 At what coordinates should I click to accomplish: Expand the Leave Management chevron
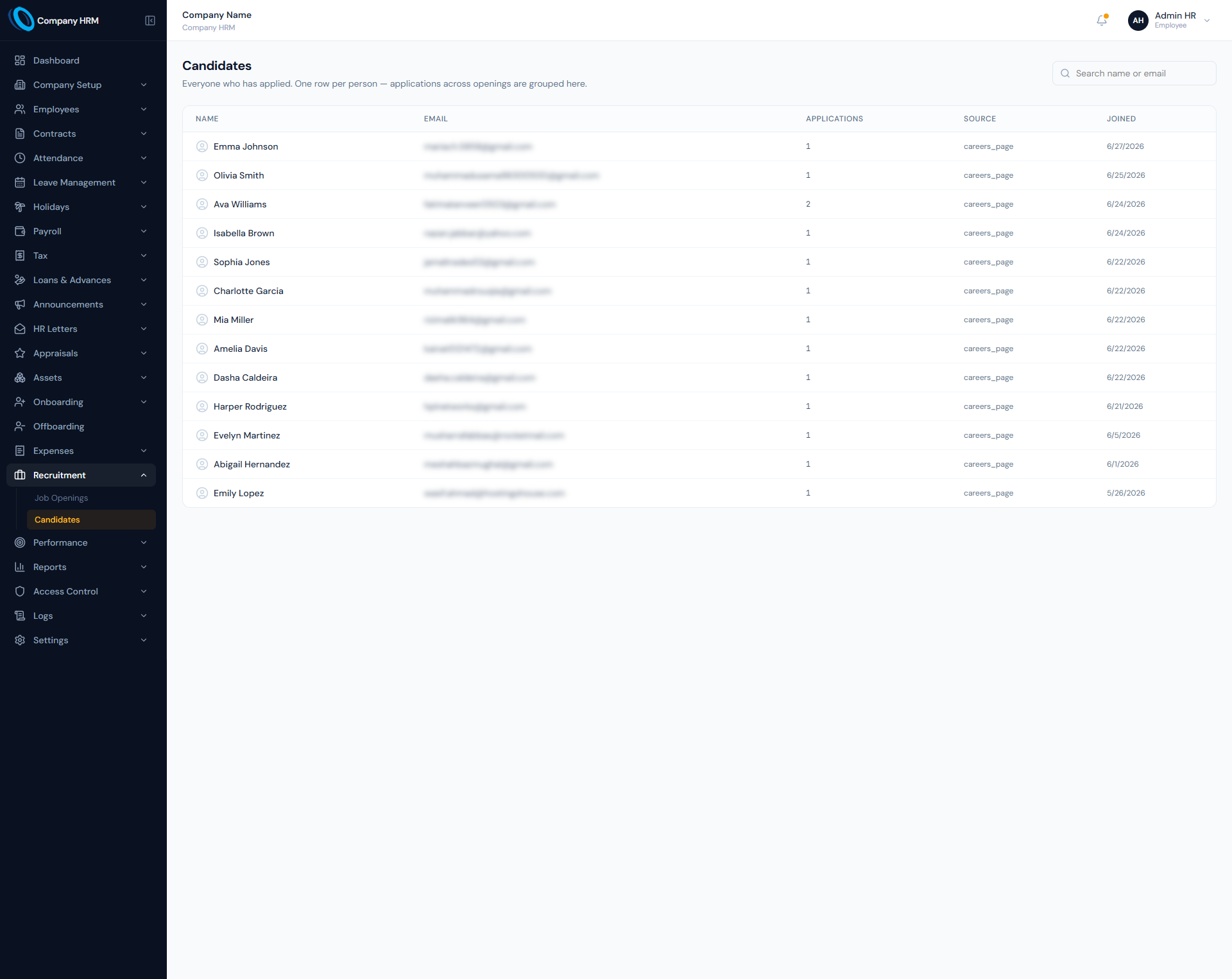pyautogui.click(x=144, y=182)
